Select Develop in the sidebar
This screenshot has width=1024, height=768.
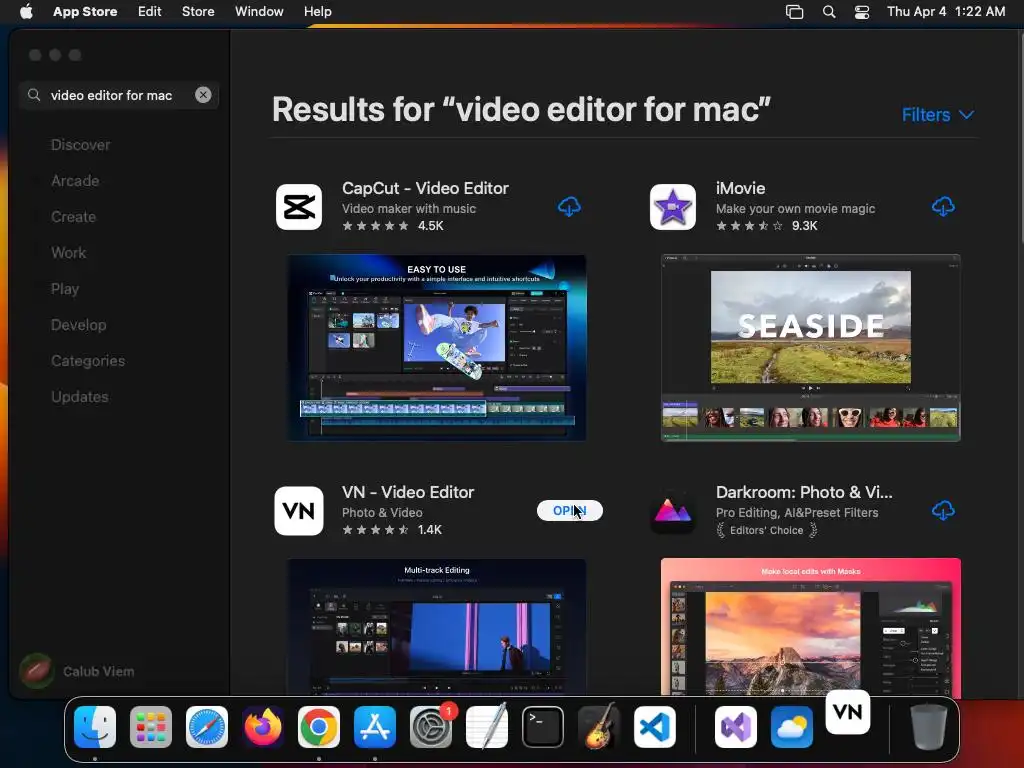pyautogui.click(x=78, y=325)
